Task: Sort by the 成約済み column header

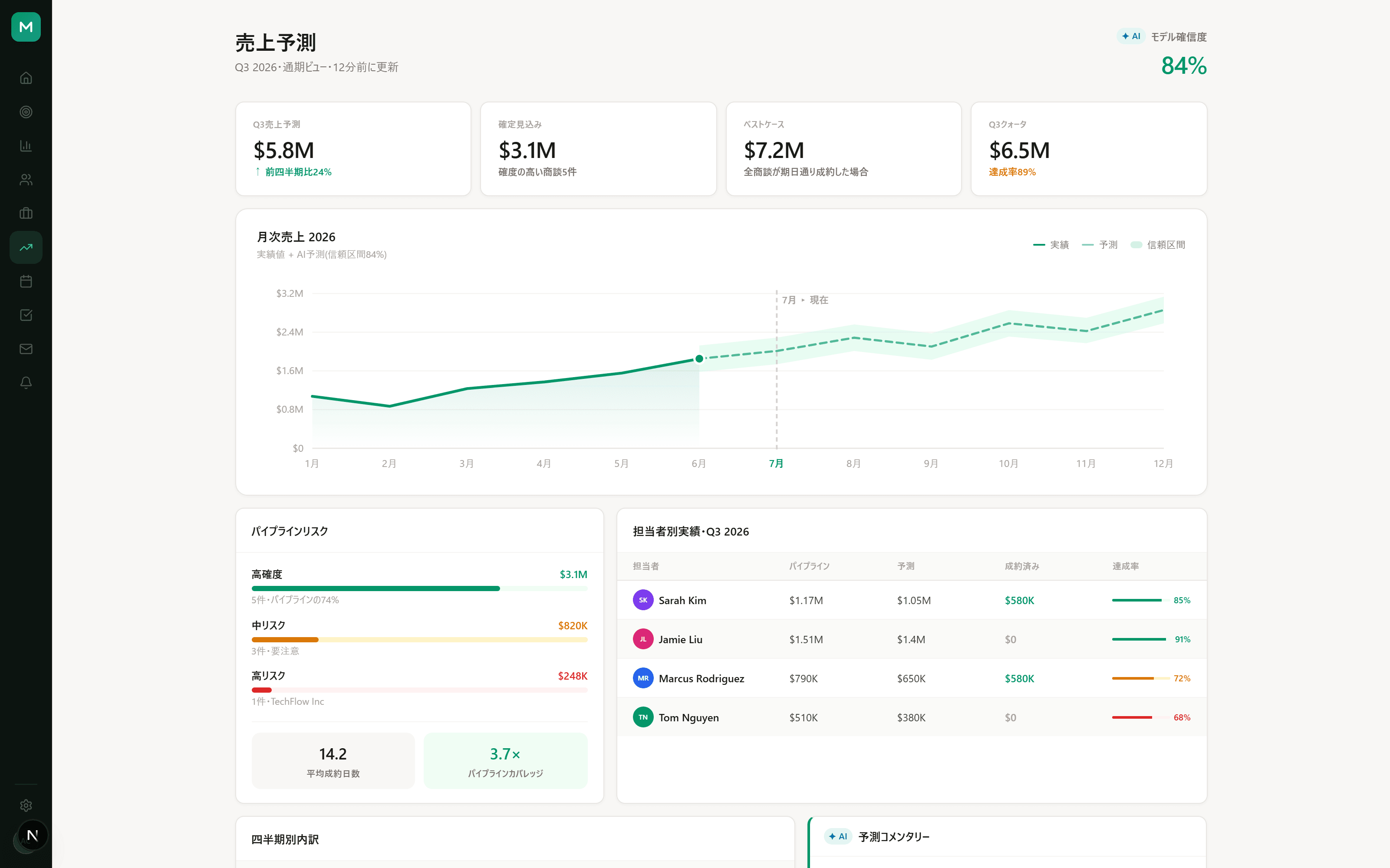Action: pos(1022,566)
